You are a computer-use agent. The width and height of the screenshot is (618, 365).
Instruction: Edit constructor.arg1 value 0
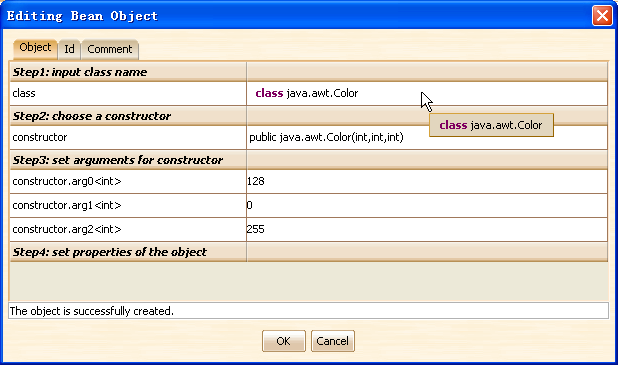pos(427,205)
